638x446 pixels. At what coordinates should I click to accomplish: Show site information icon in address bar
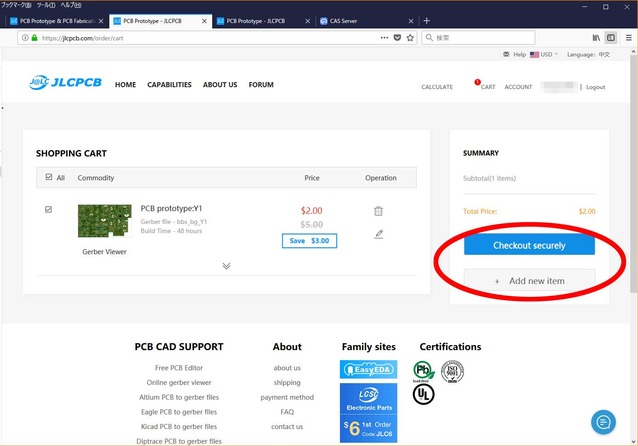point(25,38)
